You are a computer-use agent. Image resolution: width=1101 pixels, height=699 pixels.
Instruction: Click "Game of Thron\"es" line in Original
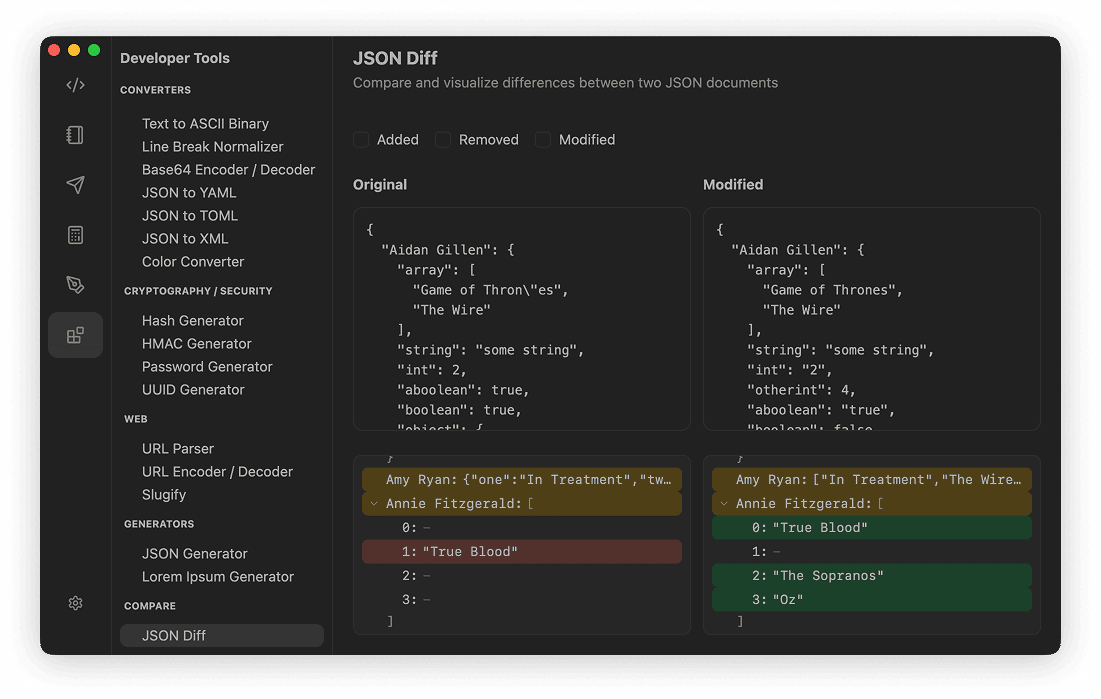coord(490,290)
